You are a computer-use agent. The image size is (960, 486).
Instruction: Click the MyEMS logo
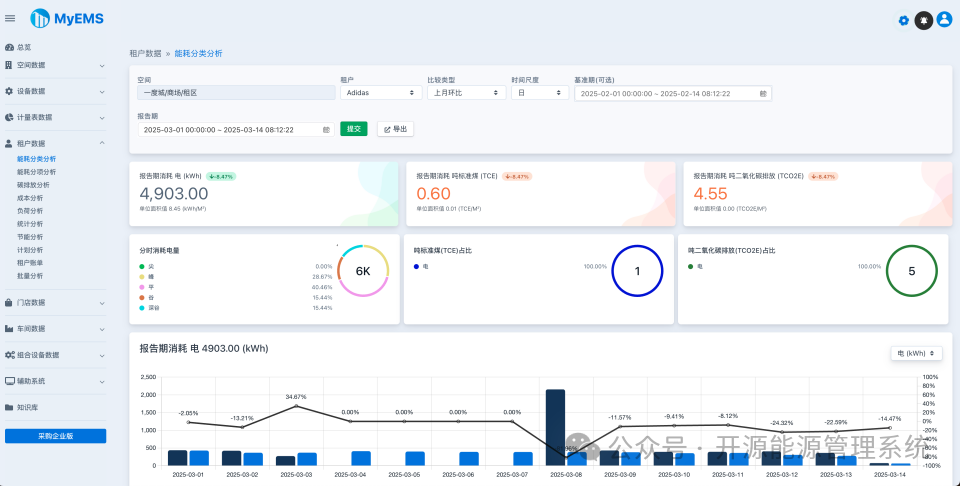pyautogui.click(x=67, y=18)
